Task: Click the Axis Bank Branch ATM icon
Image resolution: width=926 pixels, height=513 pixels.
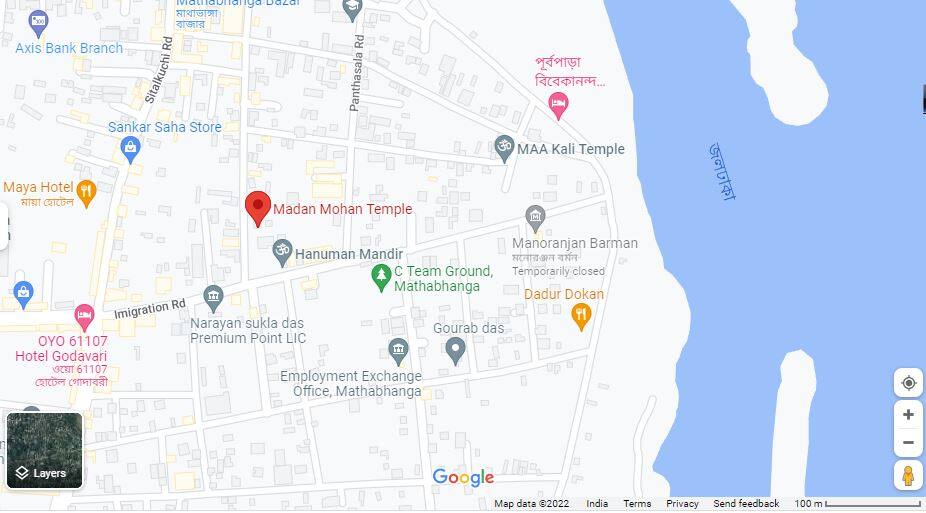Action: (x=38, y=24)
